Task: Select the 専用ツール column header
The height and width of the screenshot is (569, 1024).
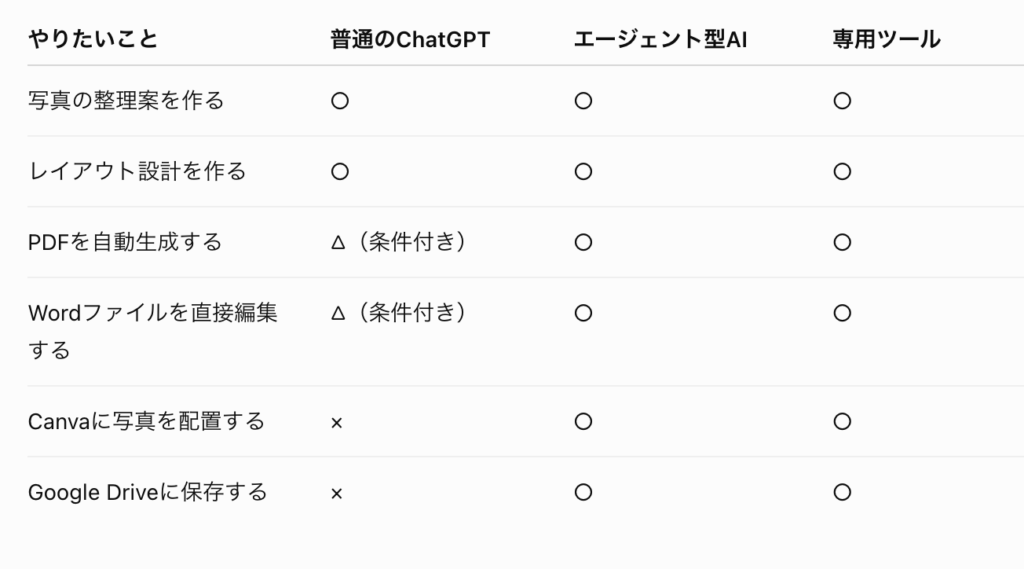Action: click(x=886, y=39)
